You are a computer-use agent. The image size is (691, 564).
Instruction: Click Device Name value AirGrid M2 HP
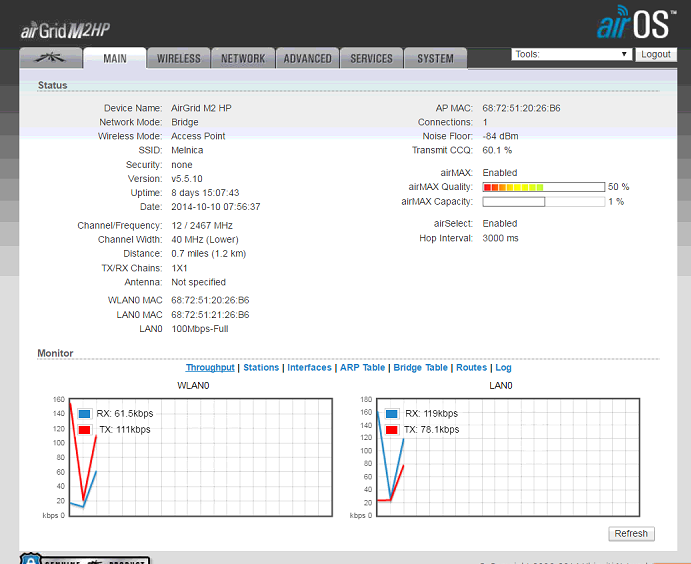coord(201,108)
